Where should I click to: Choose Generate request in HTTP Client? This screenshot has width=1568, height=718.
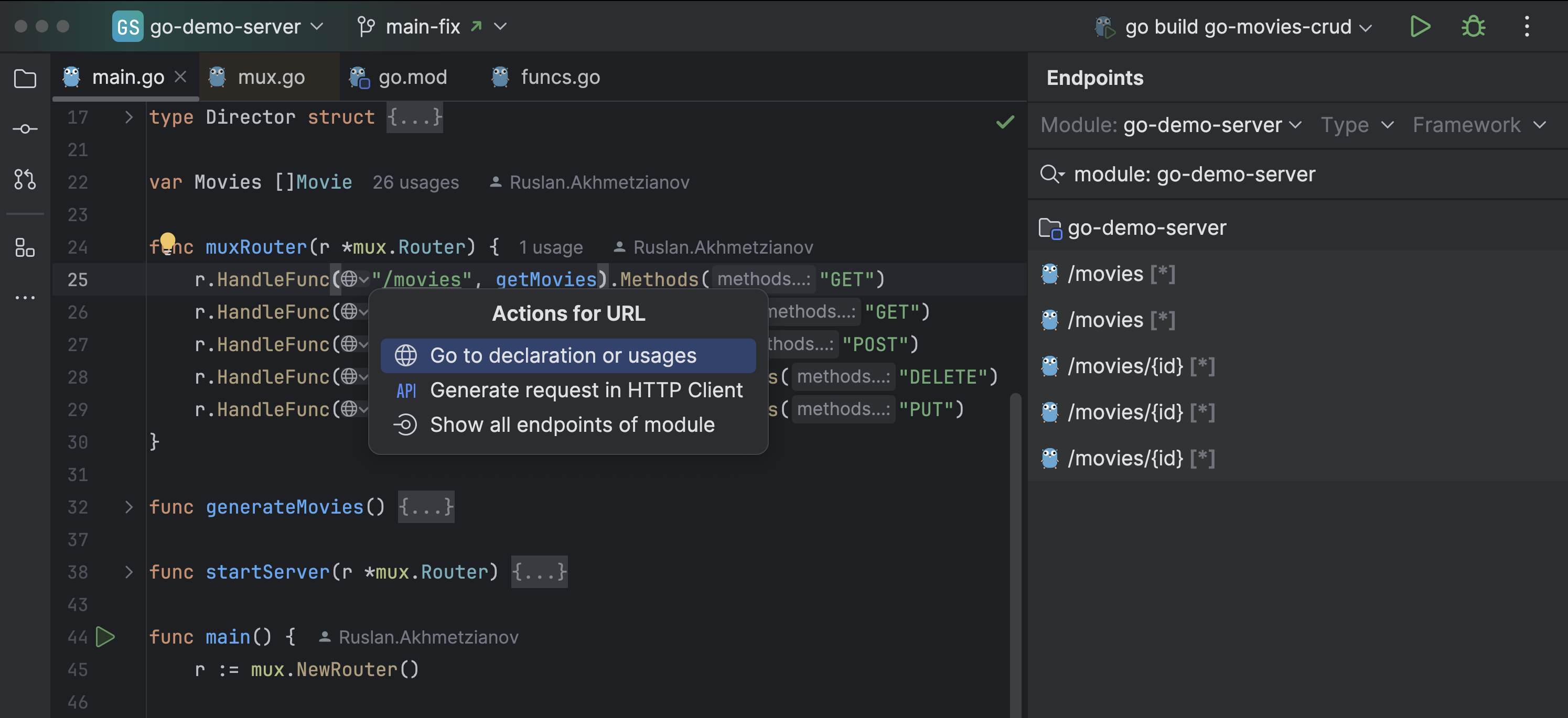click(x=568, y=390)
